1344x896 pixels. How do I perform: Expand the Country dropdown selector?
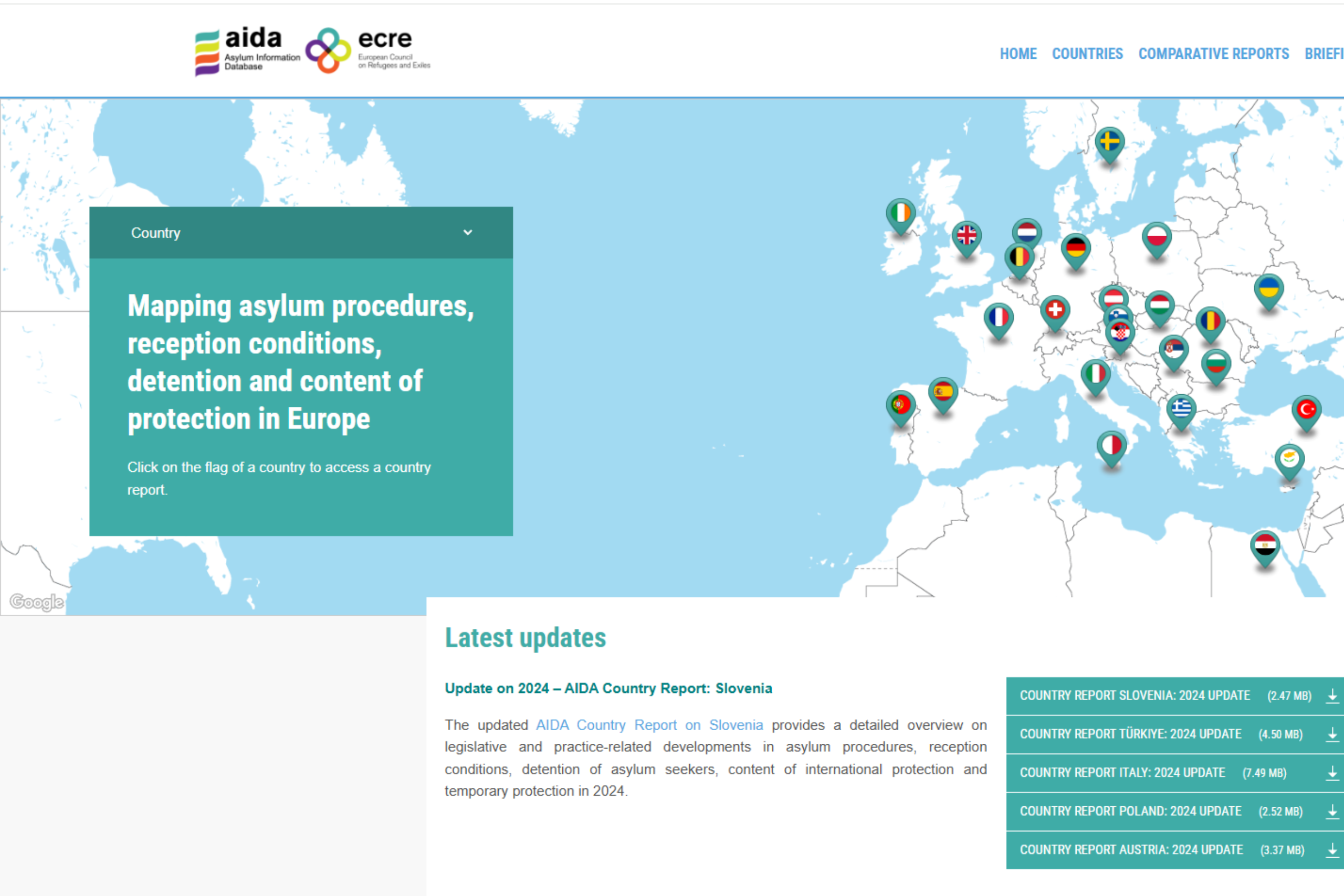point(301,233)
